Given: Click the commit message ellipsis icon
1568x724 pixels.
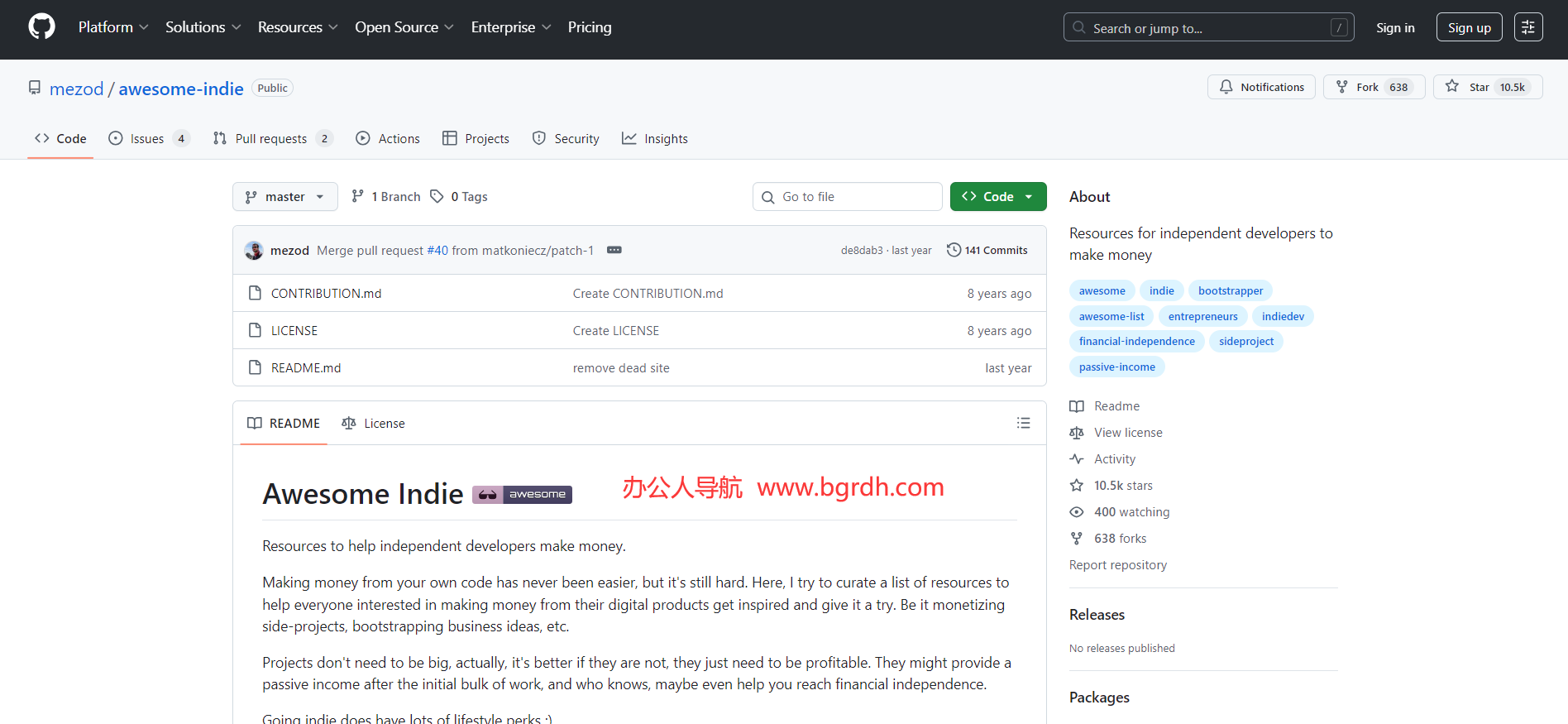Looking at the screenshot, I should [x=614, y=250].
